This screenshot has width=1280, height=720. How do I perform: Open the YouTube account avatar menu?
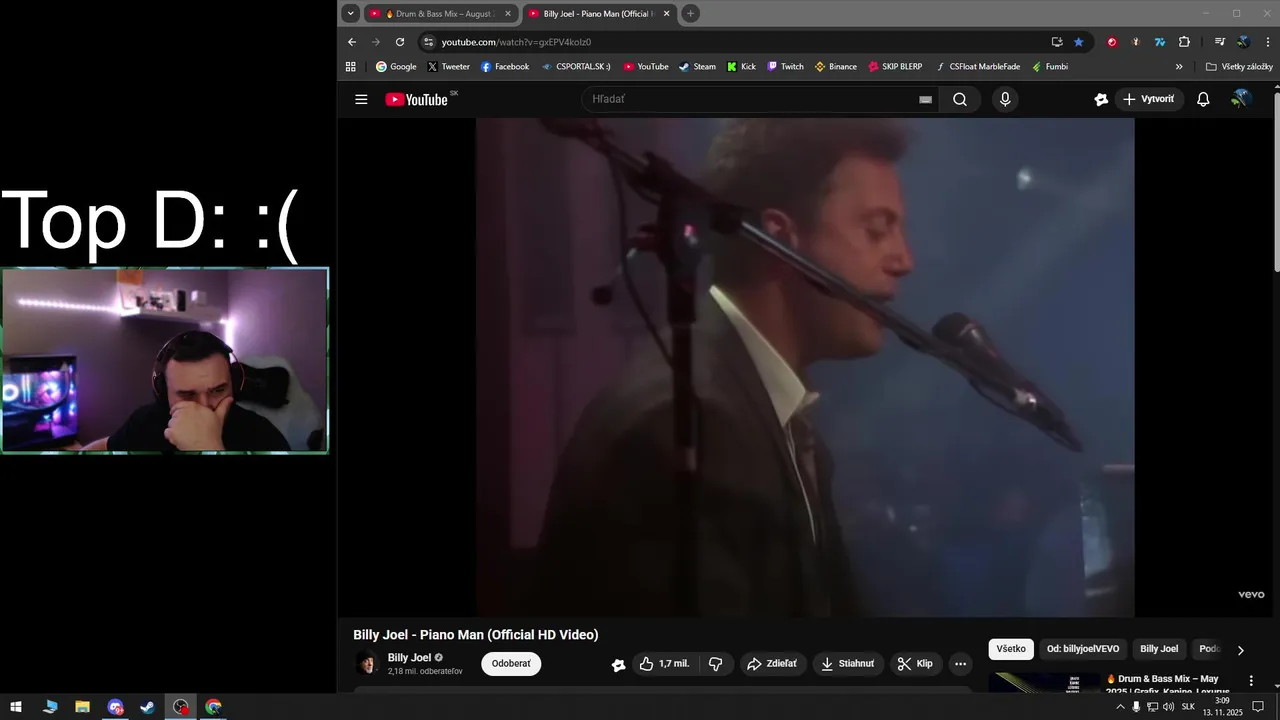coord(1240,99)
